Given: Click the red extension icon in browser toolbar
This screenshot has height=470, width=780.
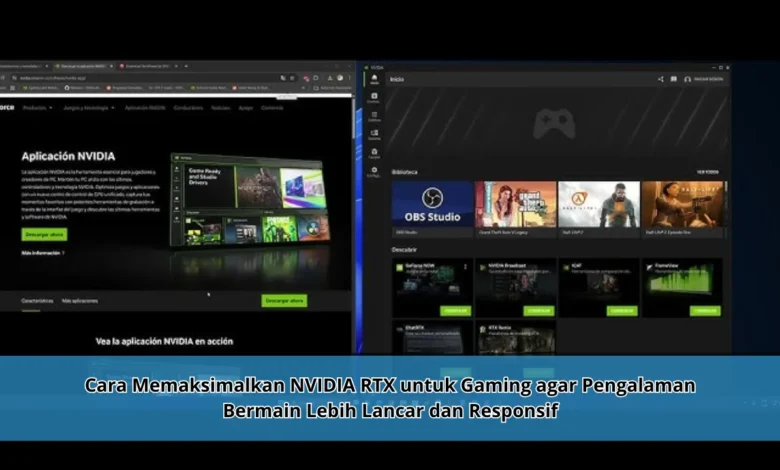Looking at the screenshot, I should [306, 78].
